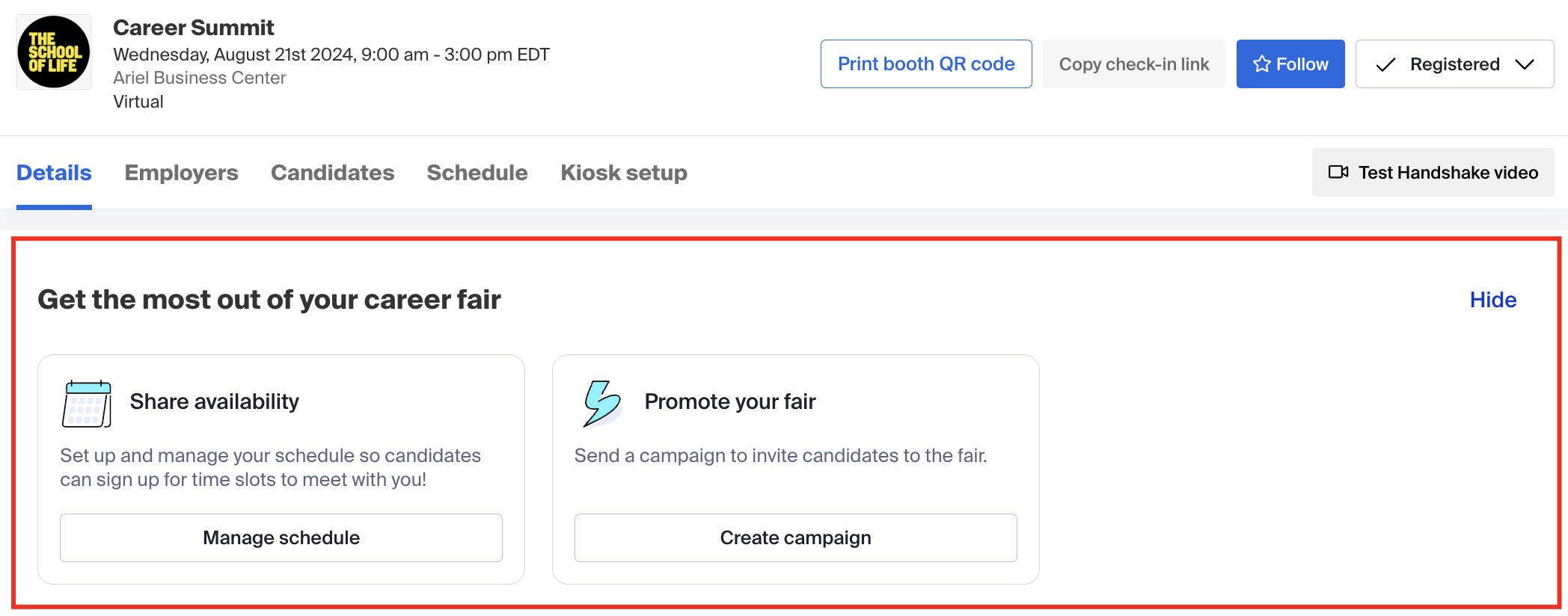Open the Schedule tab
This screenshot has width=1568, height=616.
(x=477, y=173)
